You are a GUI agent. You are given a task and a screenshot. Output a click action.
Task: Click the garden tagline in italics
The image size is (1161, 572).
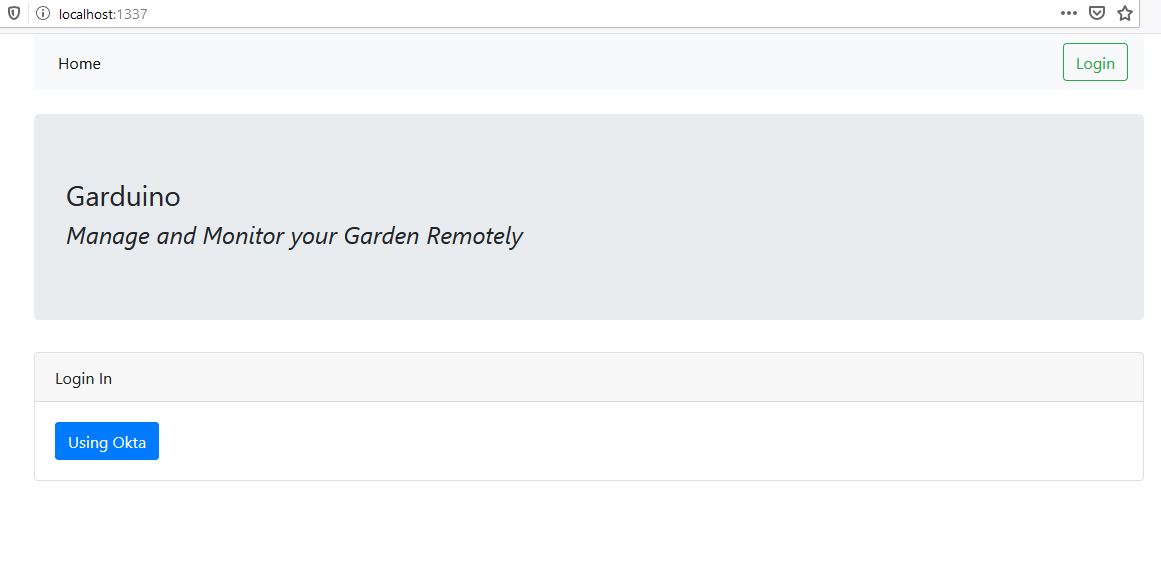click(294, 236)
